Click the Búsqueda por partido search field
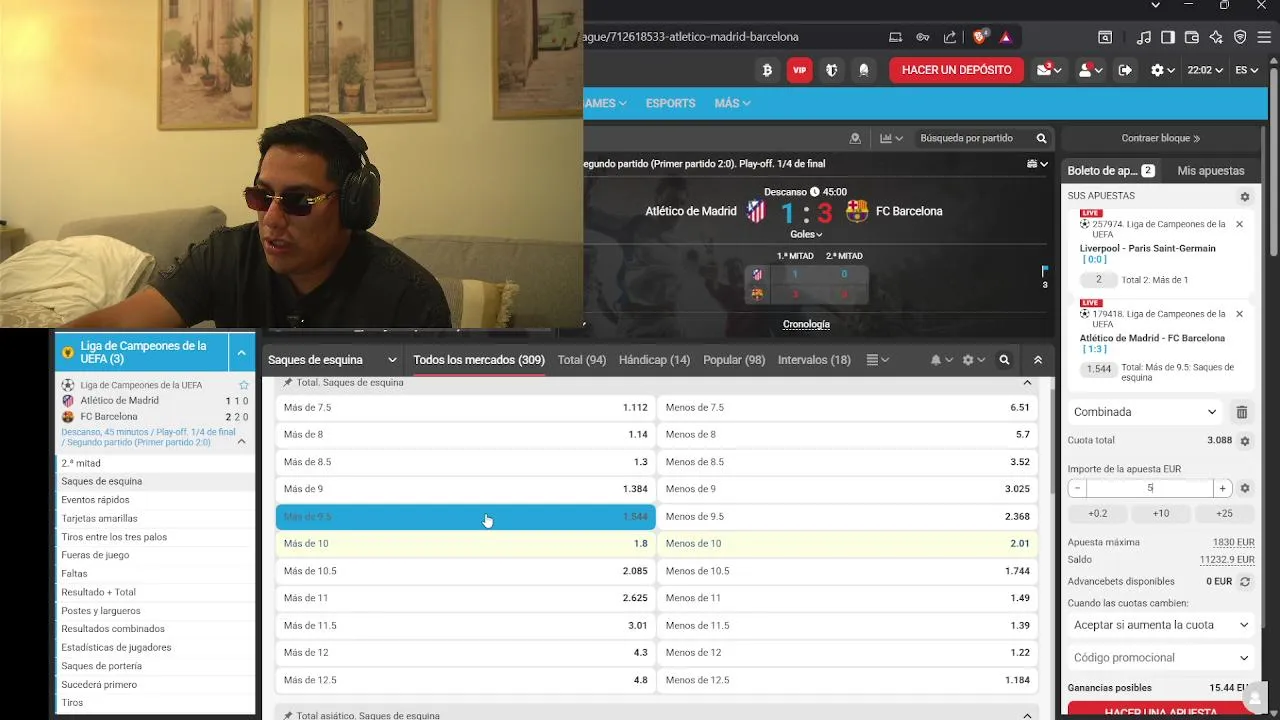1280x720 pixels. click(x=974, y=138)
